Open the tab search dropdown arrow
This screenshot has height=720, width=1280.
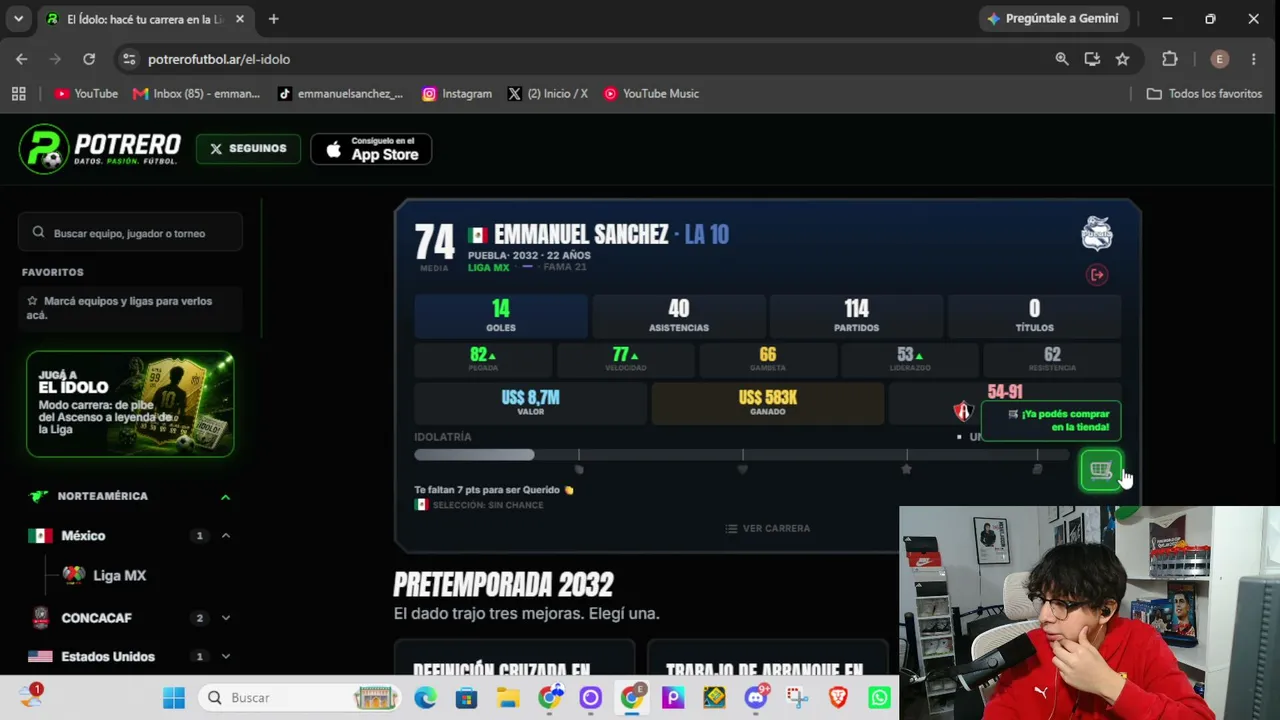tap(18, 19)
